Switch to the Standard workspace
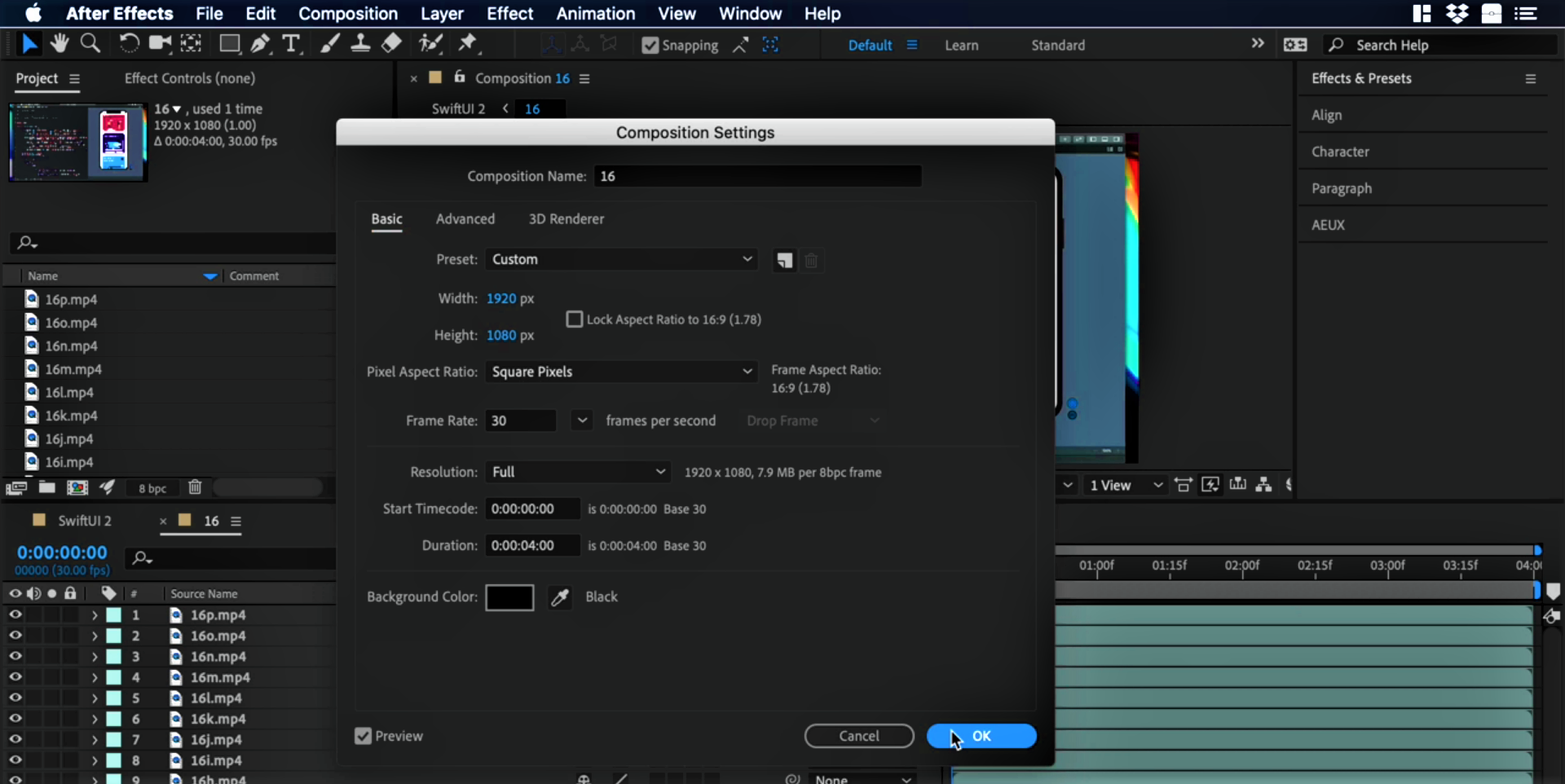 (x=1058, y=46)
